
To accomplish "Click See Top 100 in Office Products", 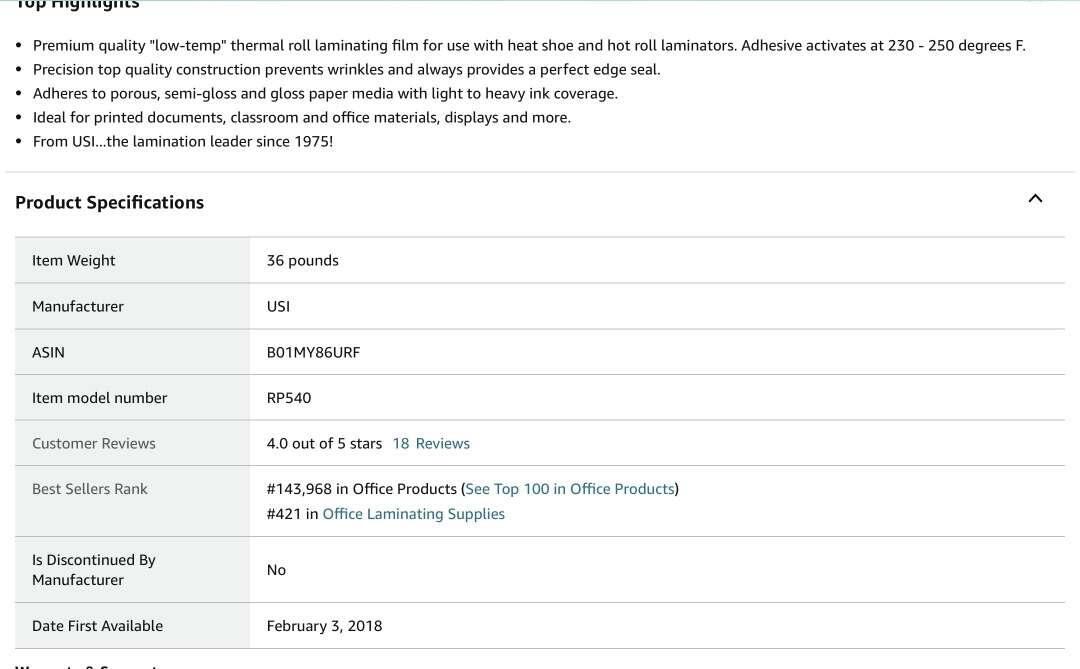I will point(570,489).
